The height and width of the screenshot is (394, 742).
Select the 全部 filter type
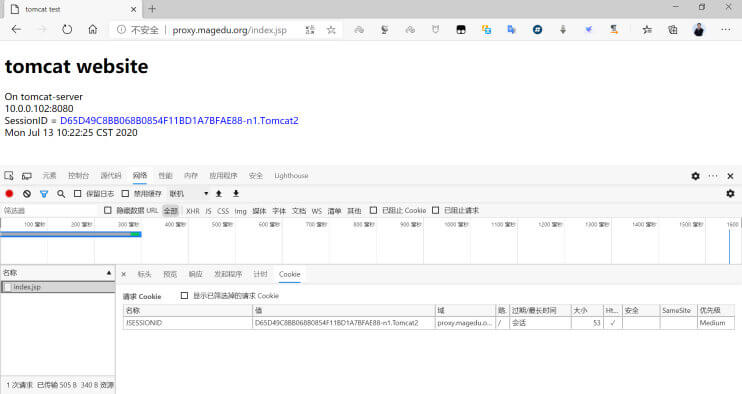170,211
